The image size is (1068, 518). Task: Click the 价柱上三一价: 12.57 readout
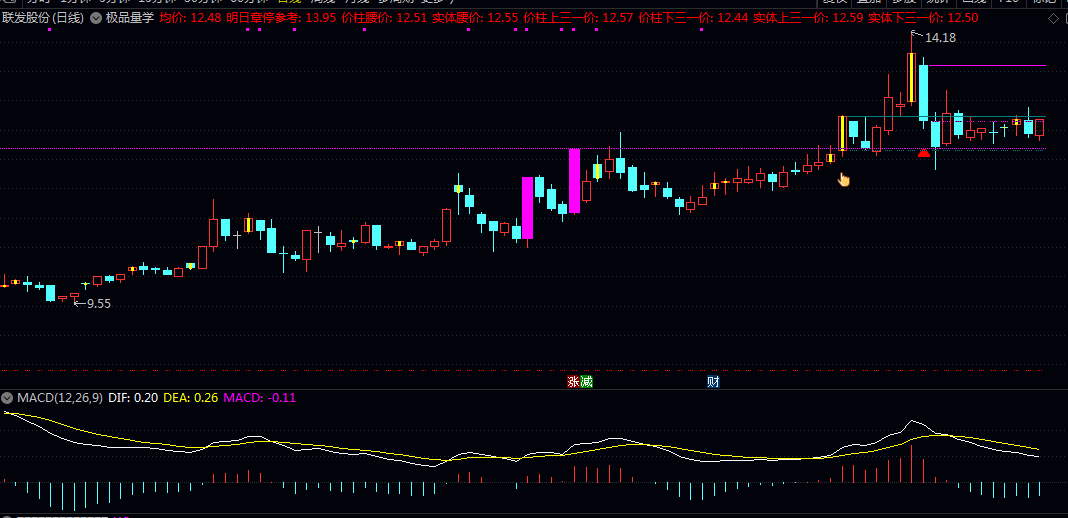578,18
